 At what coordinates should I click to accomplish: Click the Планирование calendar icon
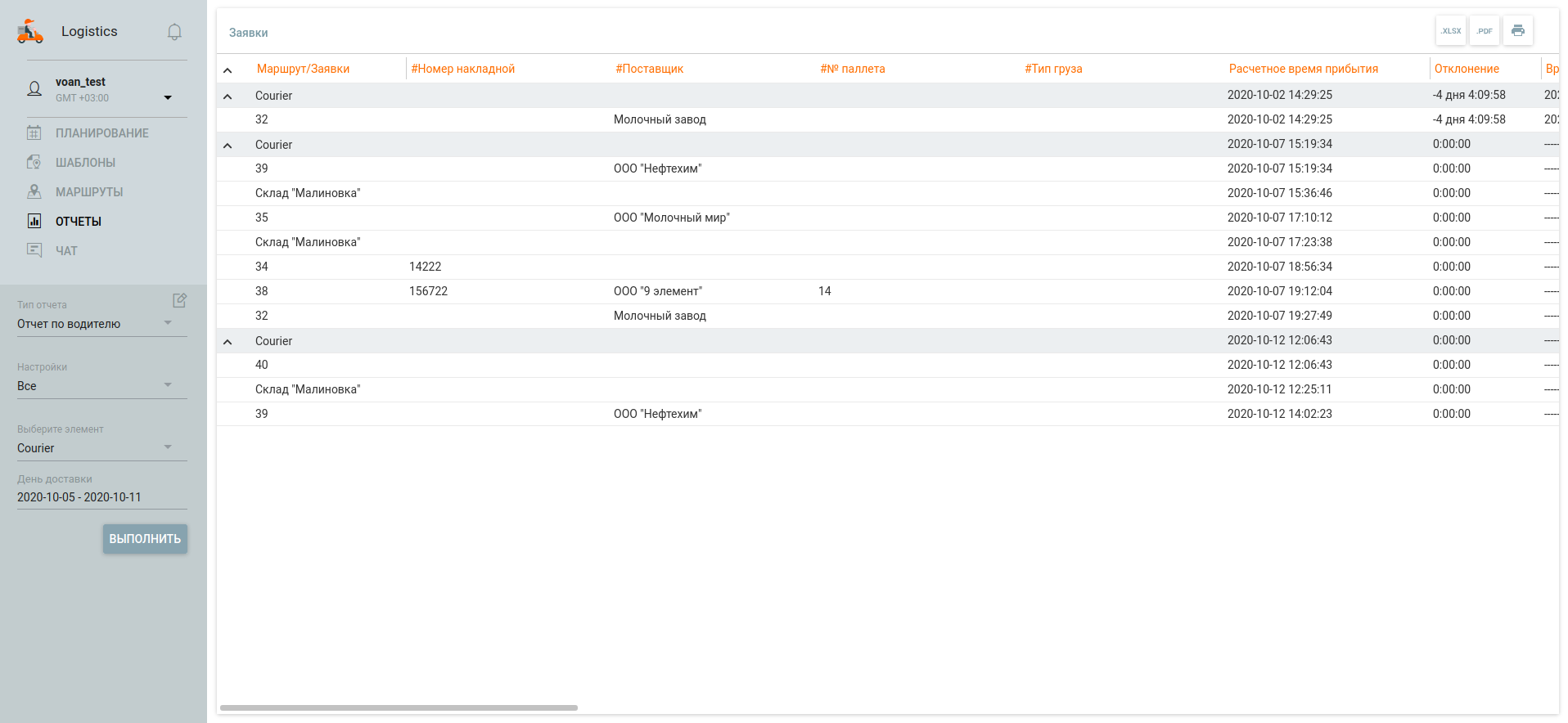tap(34, 132)
